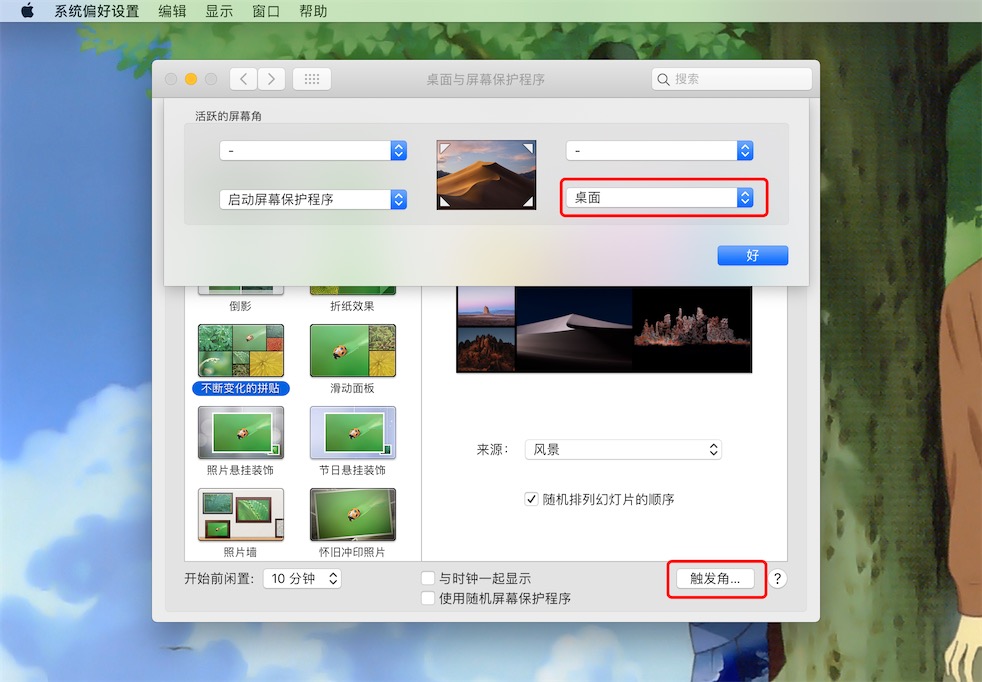
Task: Open the 显示 menu
Action: (219, 11)
